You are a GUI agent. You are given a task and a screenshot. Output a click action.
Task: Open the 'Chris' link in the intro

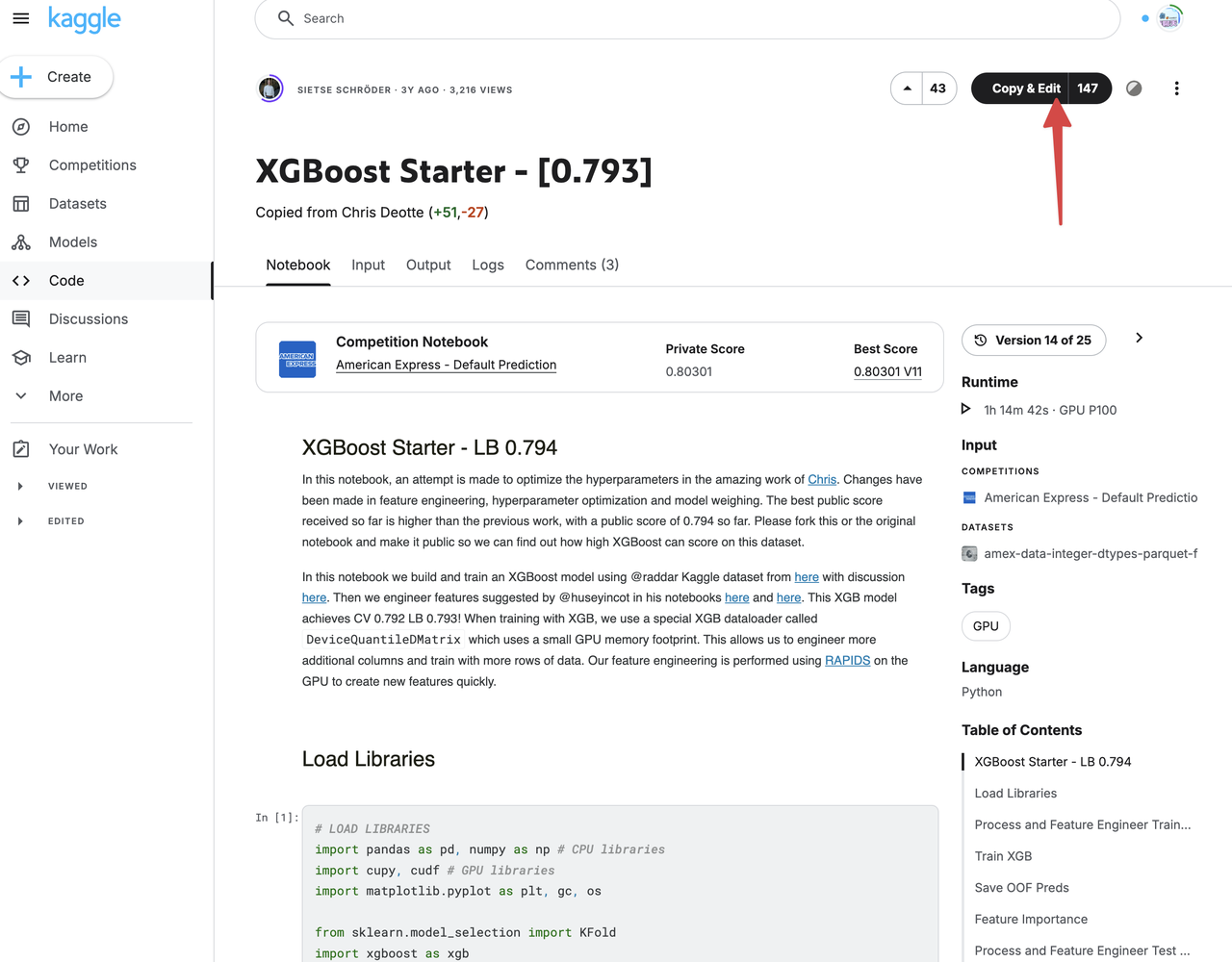(x=822, y=480)
